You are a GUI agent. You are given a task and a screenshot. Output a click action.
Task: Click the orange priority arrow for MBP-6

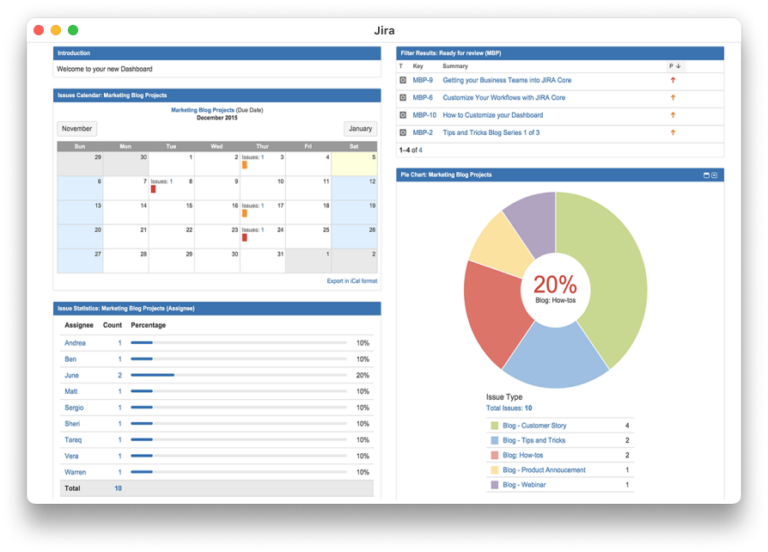[673, 98]
